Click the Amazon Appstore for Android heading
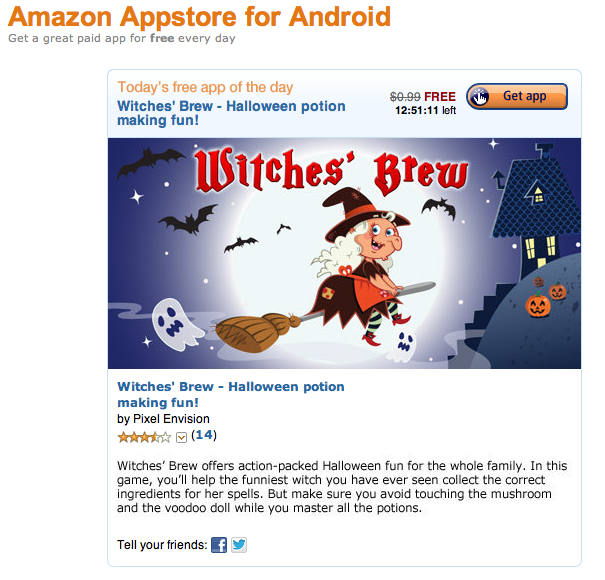605x580 pixels. pos(199,17)
